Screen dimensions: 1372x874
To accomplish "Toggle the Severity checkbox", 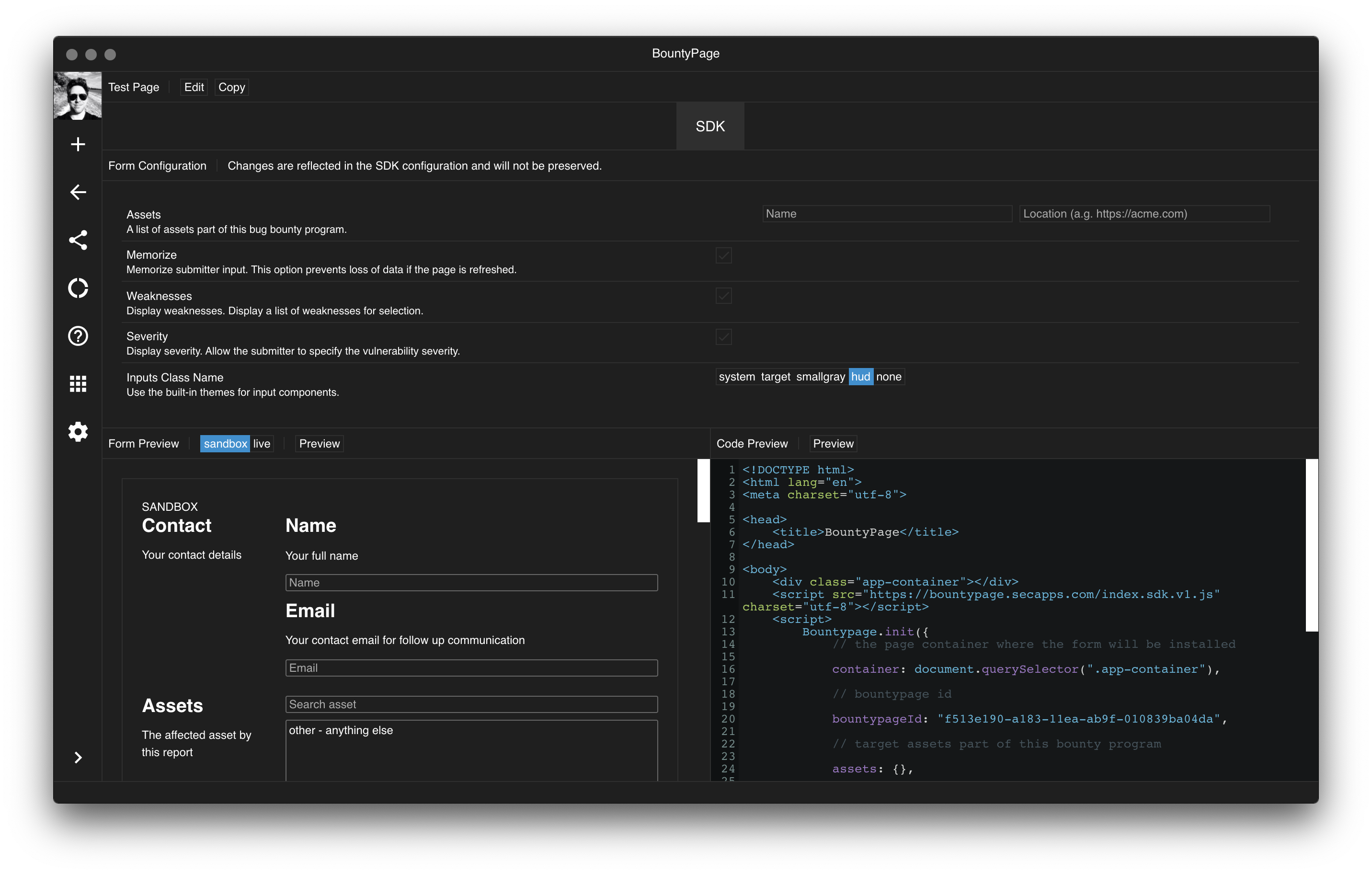I will 723,337.
